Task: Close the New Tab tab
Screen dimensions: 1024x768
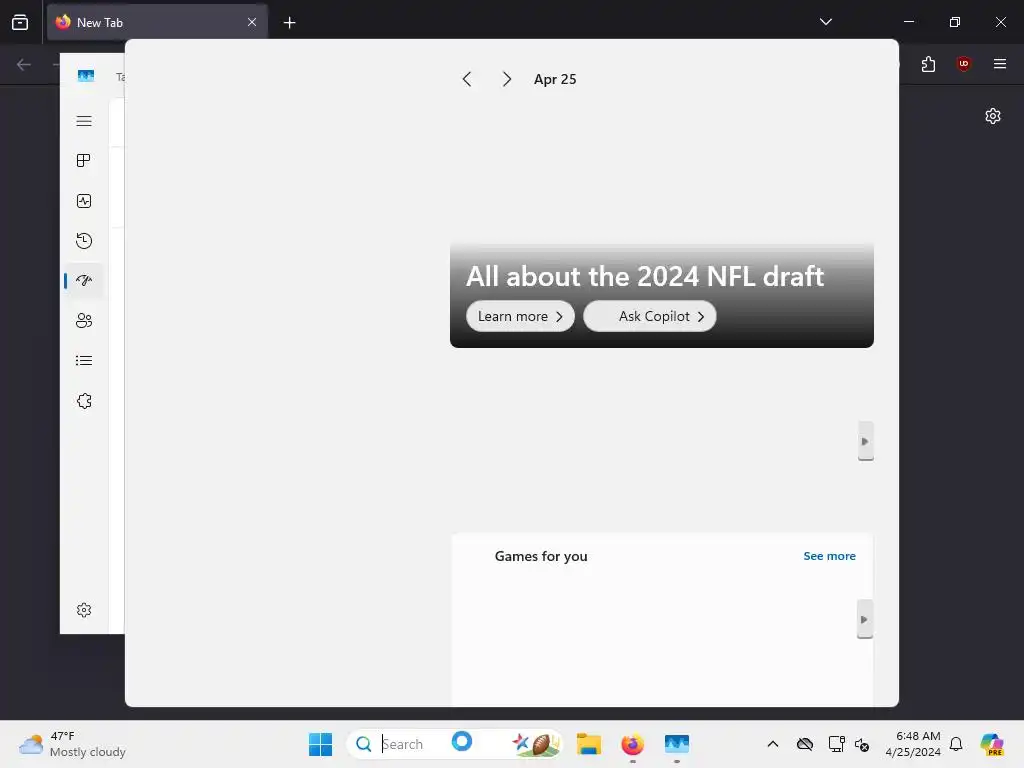Action: coord(251,22)
